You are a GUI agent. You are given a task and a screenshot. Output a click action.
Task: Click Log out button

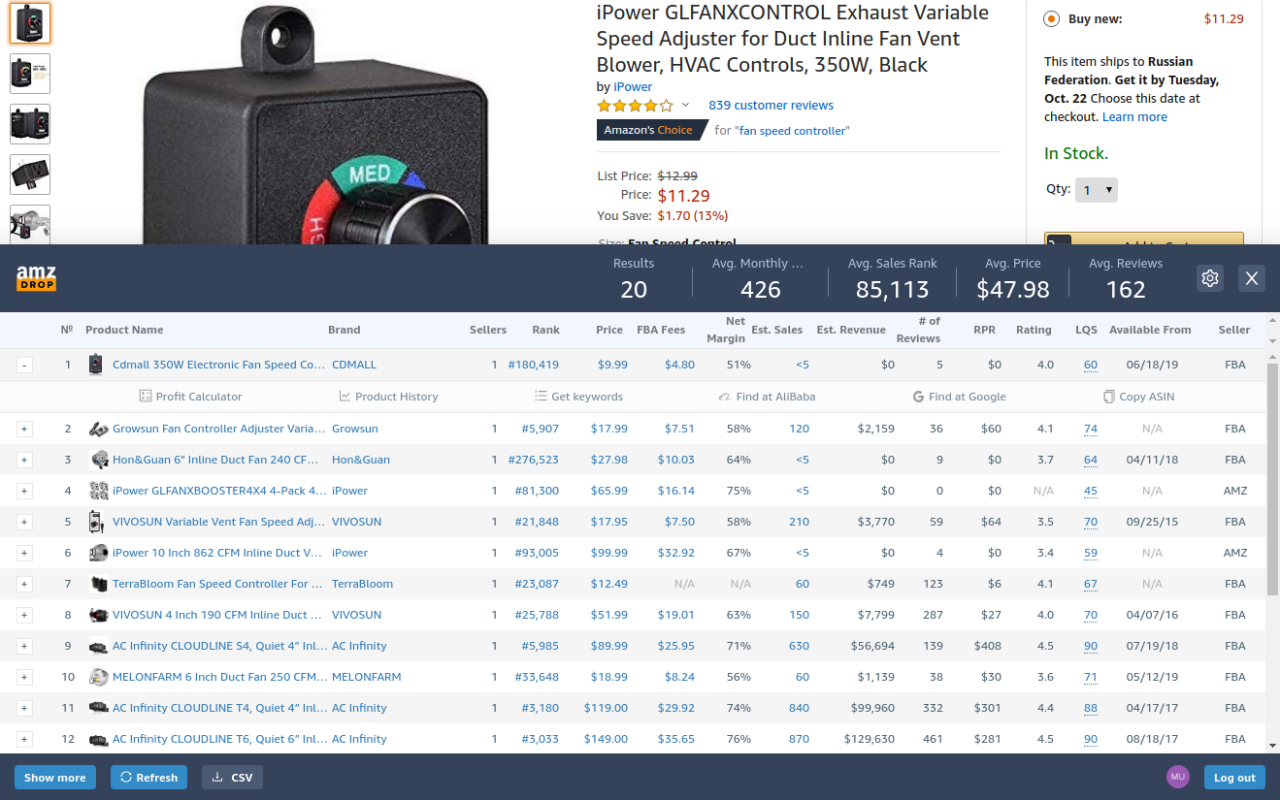point(1234,777)
